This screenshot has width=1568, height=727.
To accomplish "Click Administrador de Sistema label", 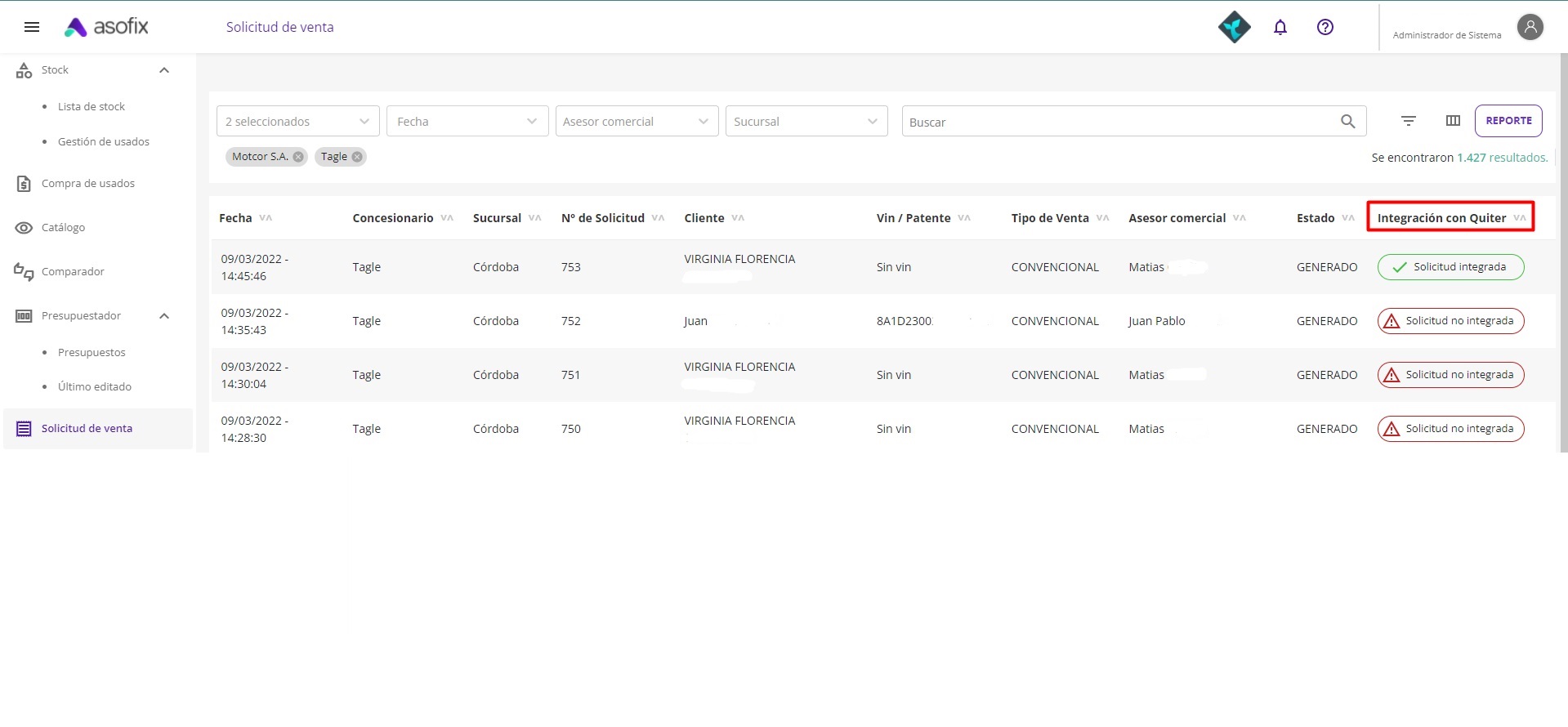I will point(1447,35).
